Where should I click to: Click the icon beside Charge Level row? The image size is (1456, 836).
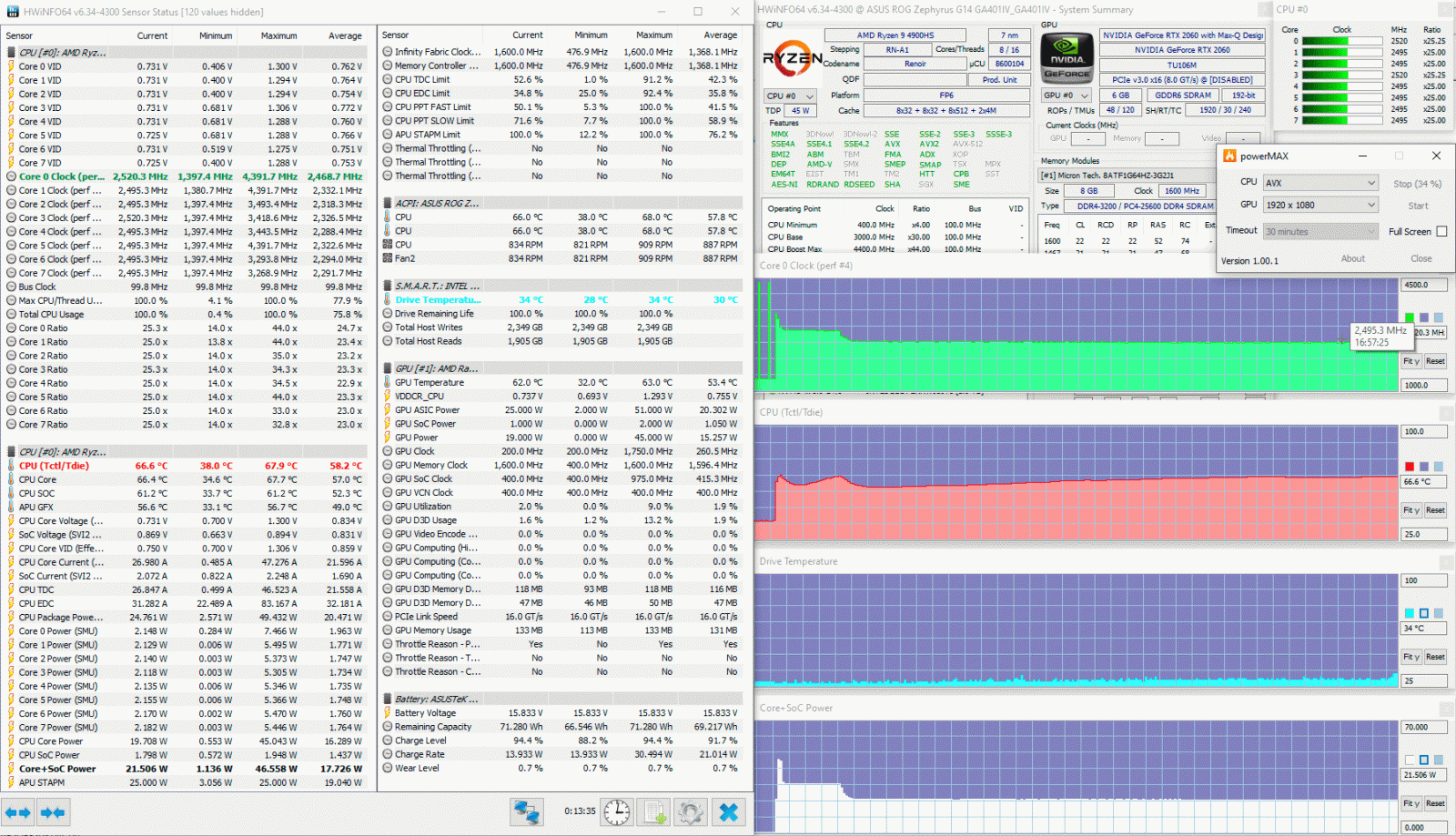(388, 740)
